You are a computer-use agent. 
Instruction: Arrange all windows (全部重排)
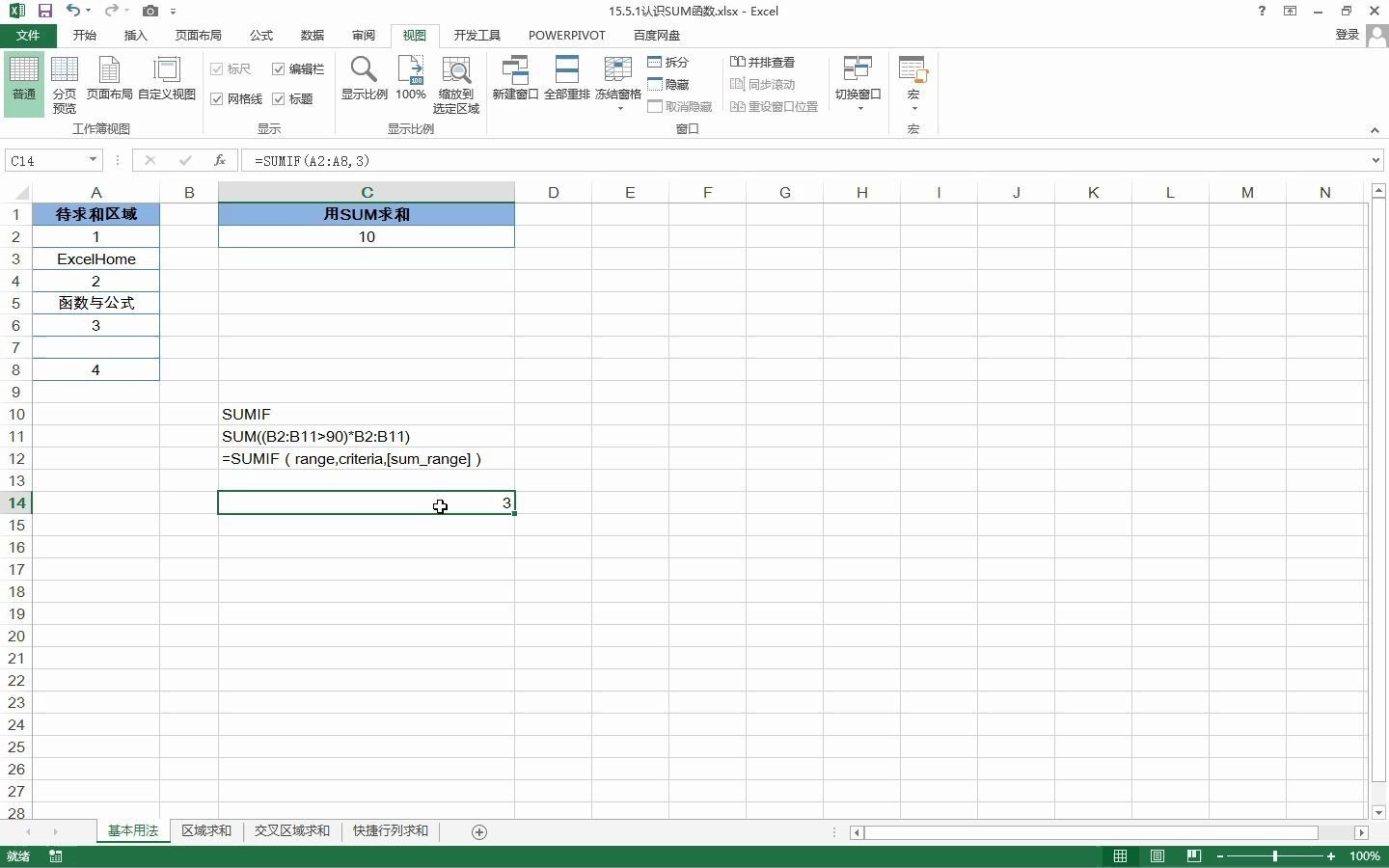pyautogui.click(x=567, y=79)
